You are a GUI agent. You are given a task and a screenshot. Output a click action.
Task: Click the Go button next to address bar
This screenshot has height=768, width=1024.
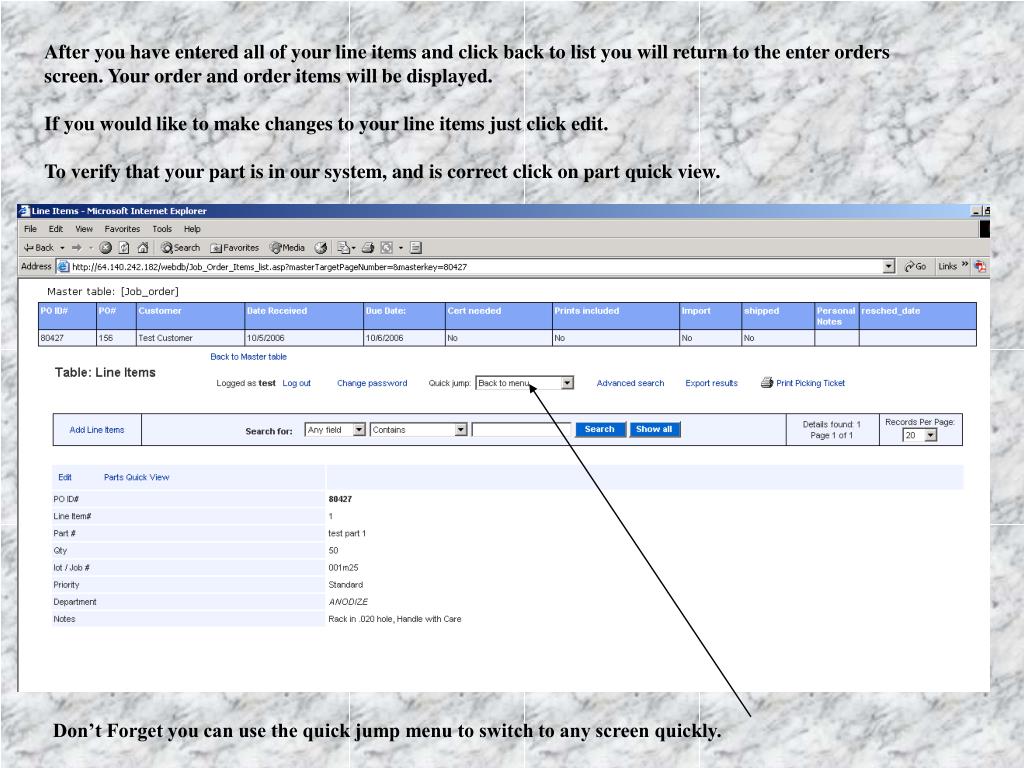915,266
